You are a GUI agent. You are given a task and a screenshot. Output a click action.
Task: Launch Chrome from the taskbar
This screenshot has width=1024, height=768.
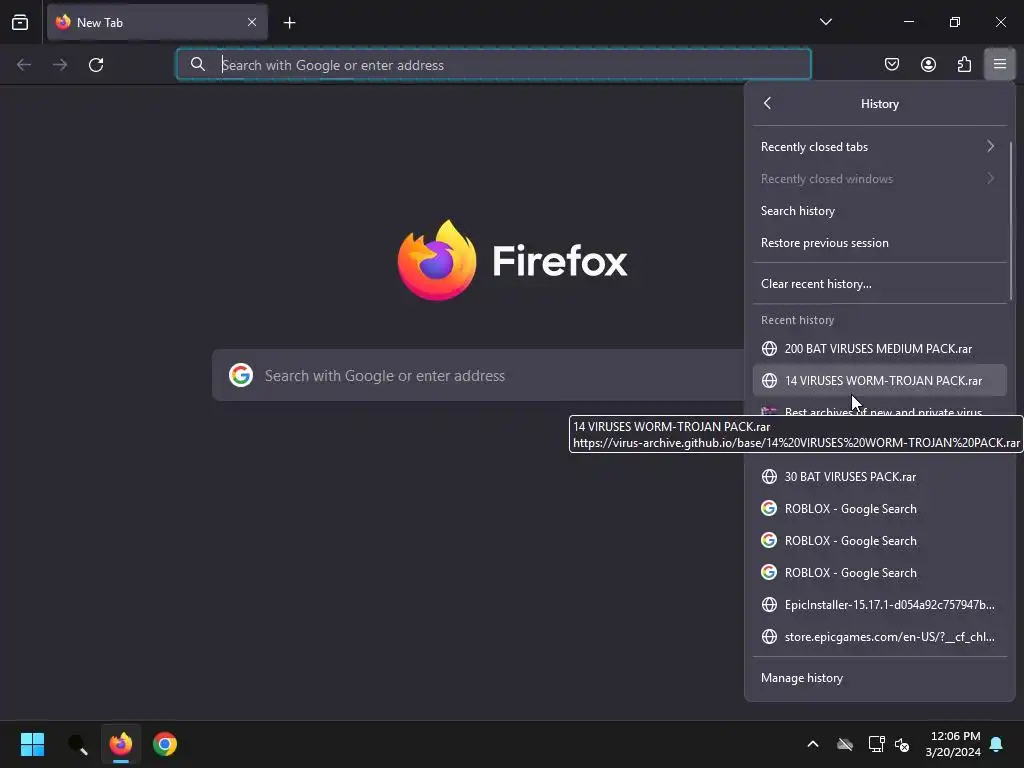pos(165,744)
